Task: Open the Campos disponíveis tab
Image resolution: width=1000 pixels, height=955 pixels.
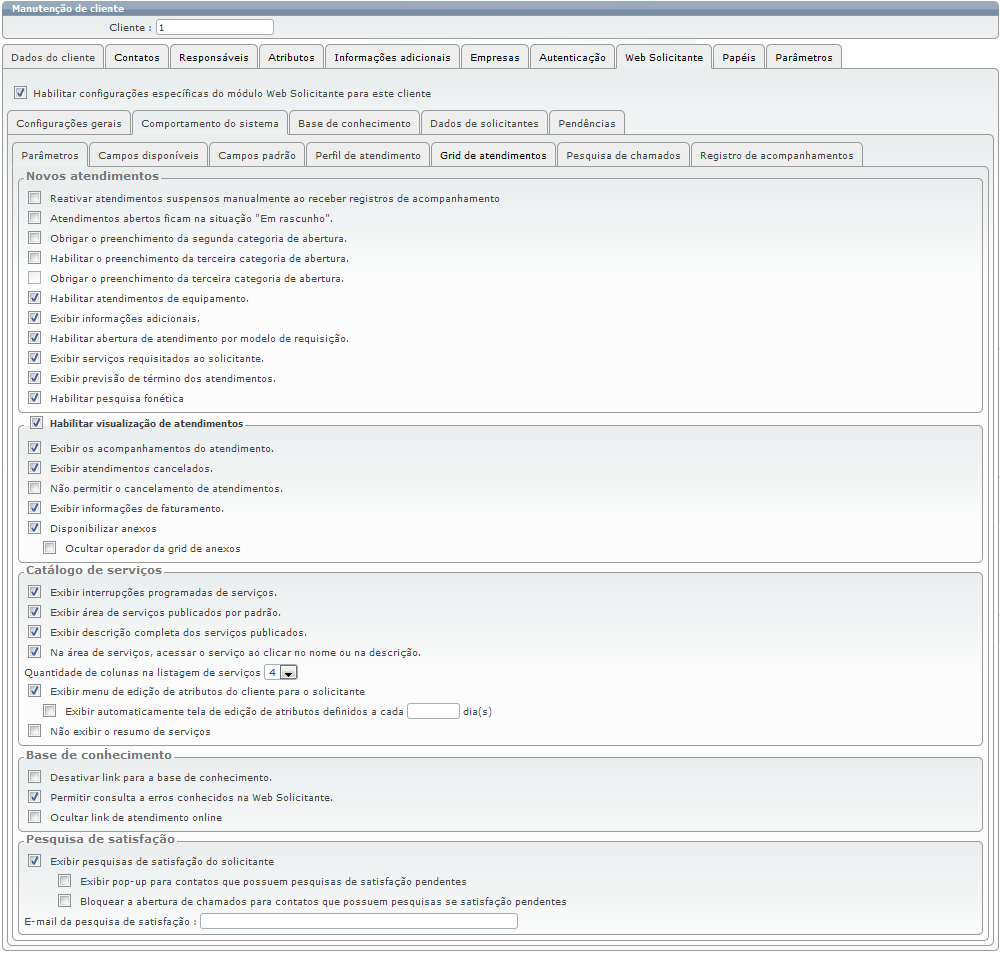Action: point(149,155)
